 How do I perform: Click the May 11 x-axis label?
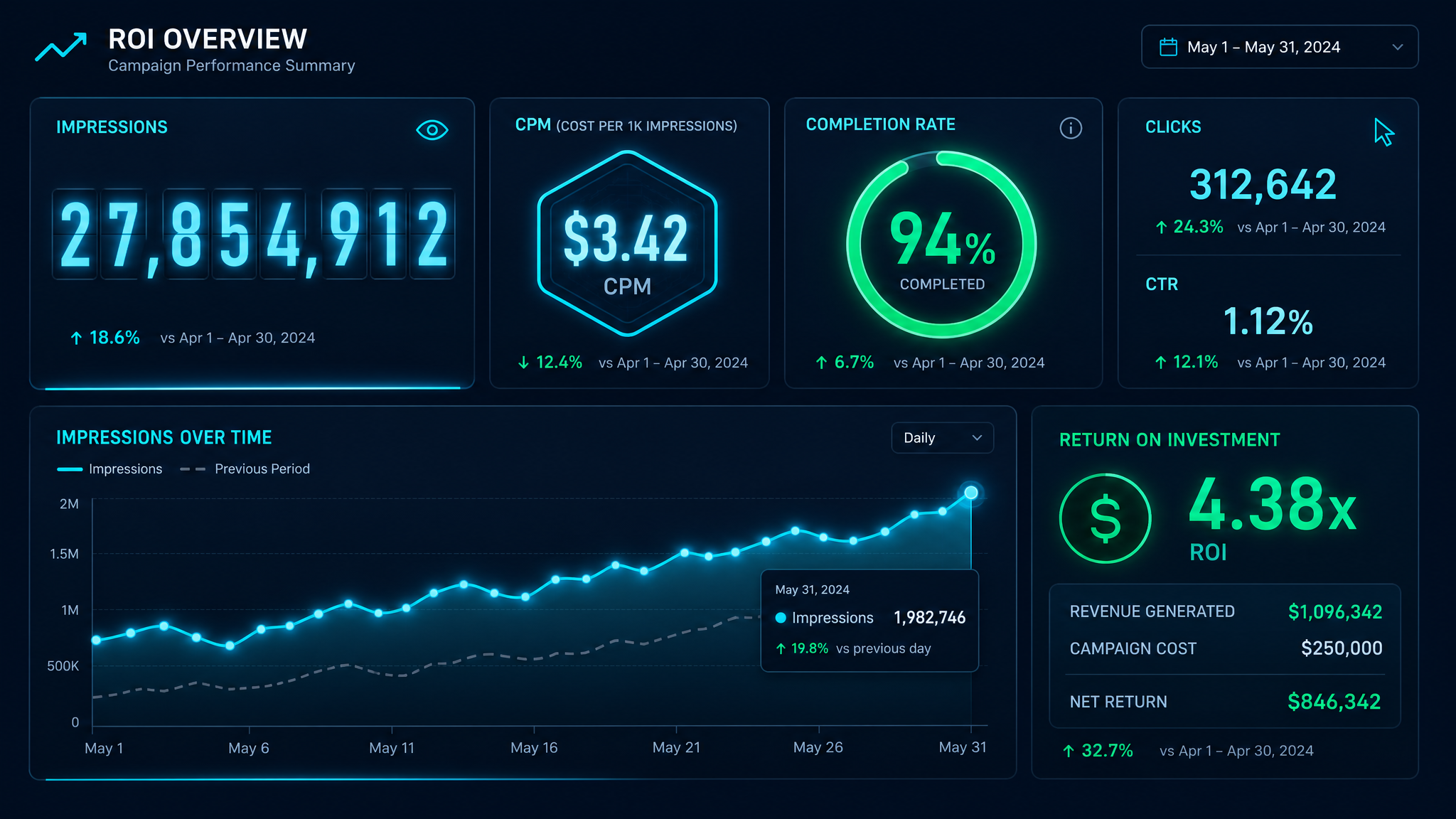pyautogui.click(x=392, y=748)
